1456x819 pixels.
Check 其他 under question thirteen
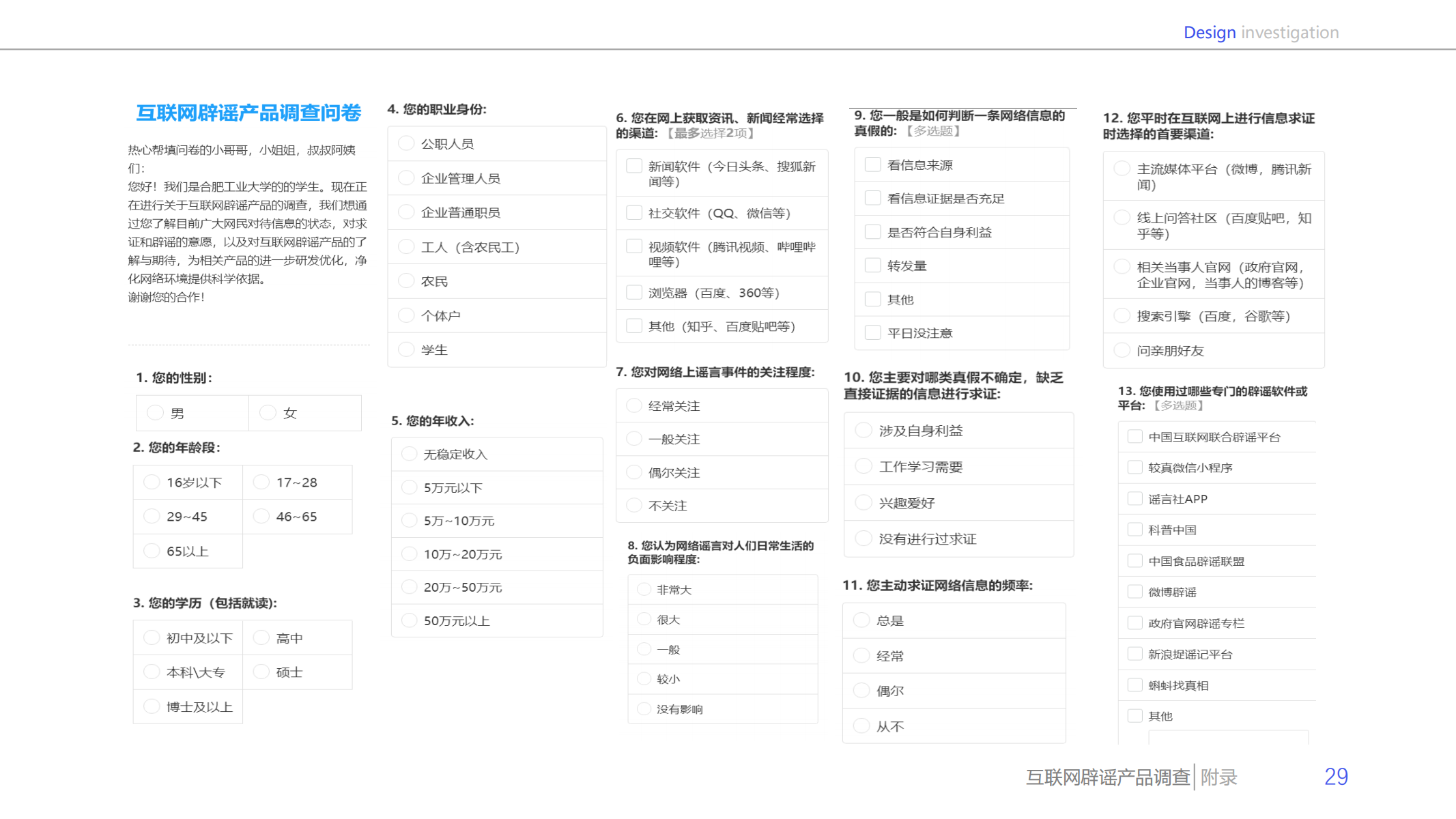coord(1135,715)
